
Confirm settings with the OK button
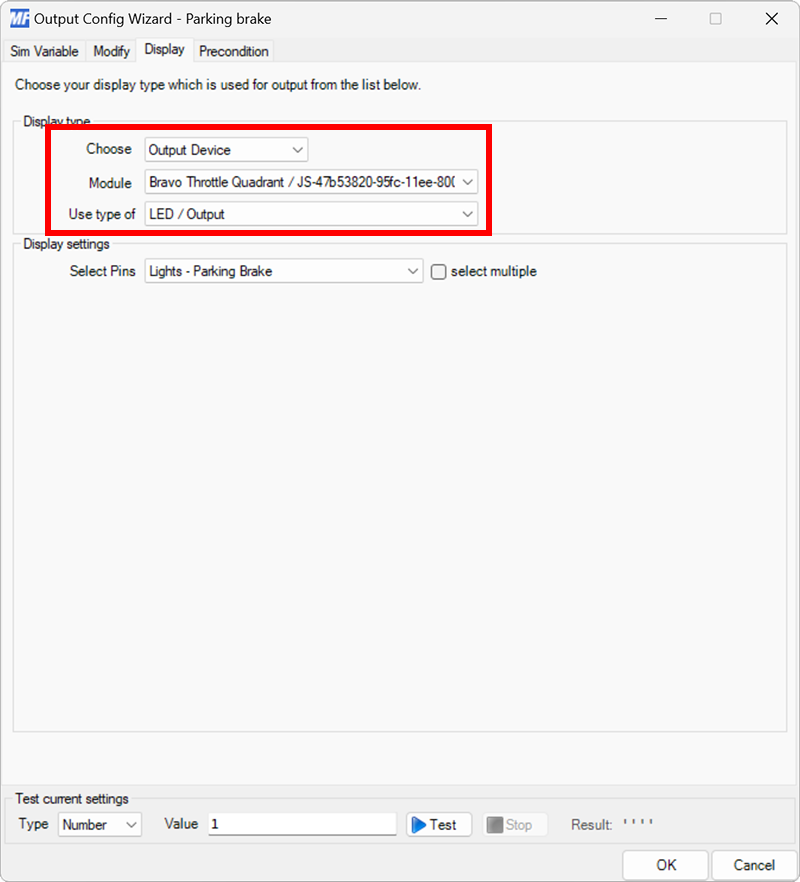pos(665,865)
